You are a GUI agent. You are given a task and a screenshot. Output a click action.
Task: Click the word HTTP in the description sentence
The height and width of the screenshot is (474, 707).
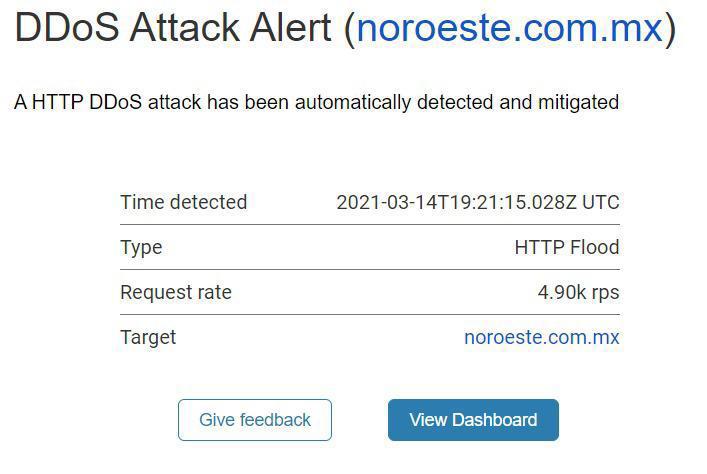(x=58, y=102)
